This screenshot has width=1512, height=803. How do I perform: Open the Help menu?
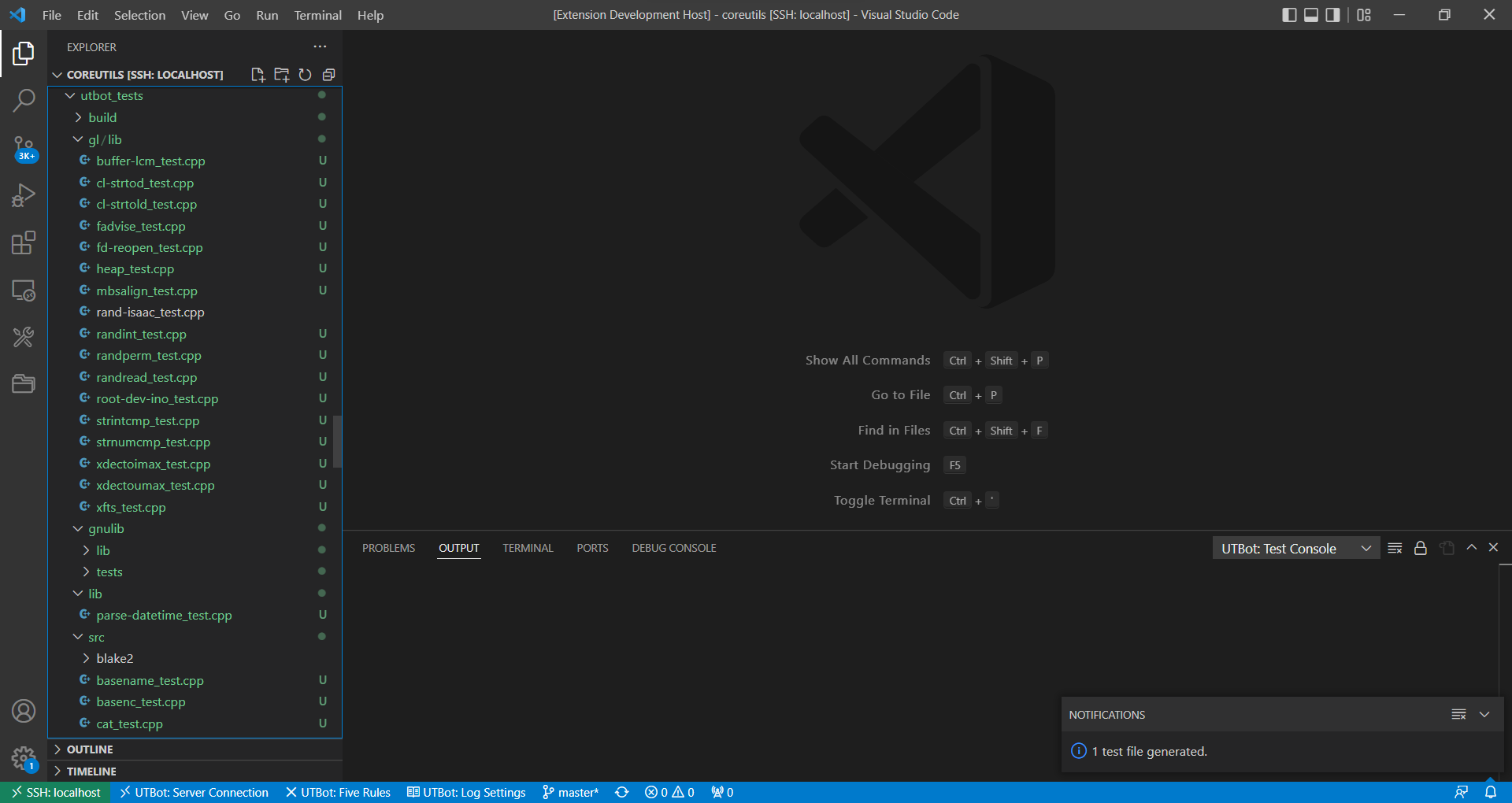[370, 15]
